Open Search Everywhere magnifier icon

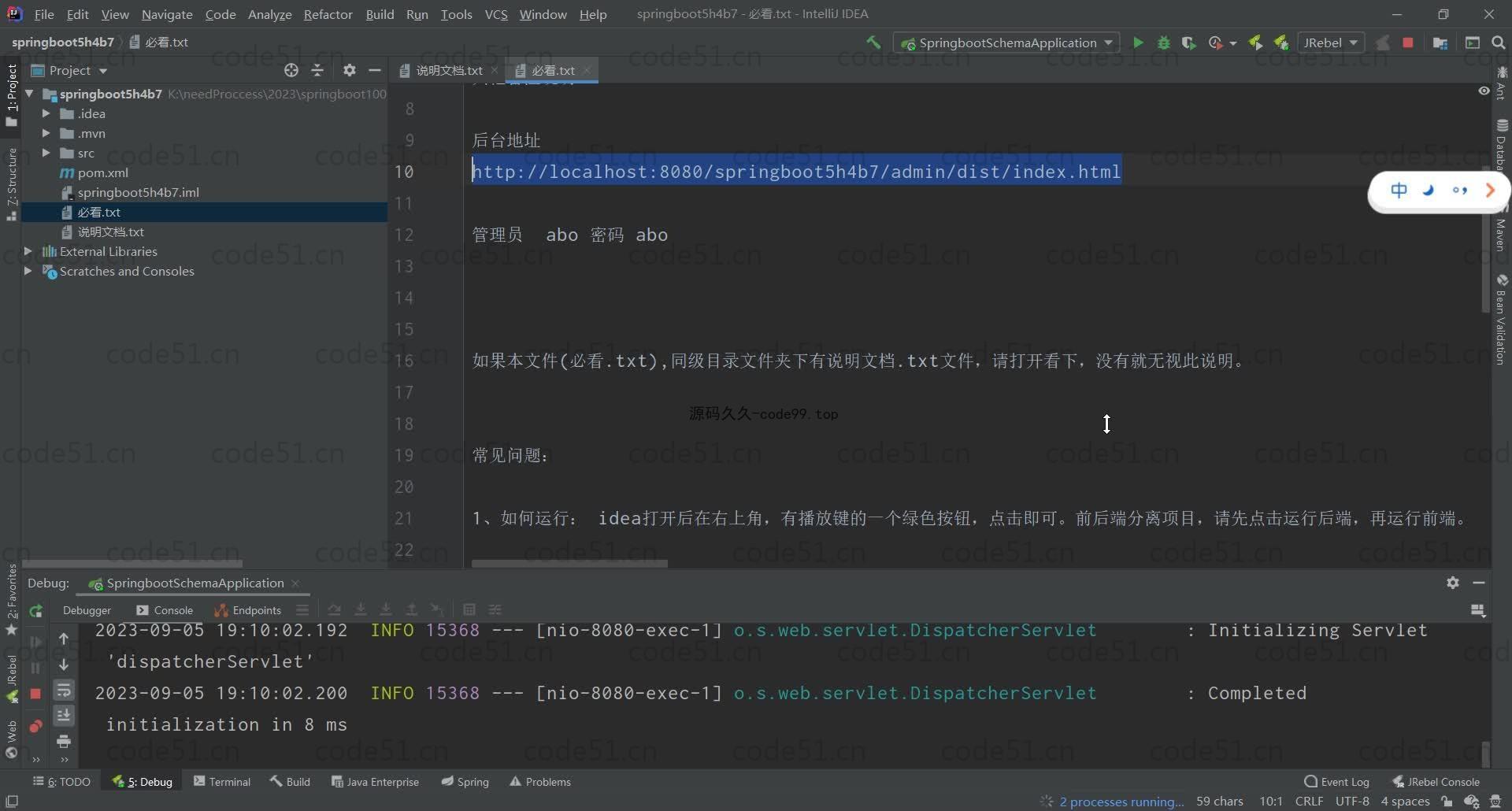(x=1499, y=43)
